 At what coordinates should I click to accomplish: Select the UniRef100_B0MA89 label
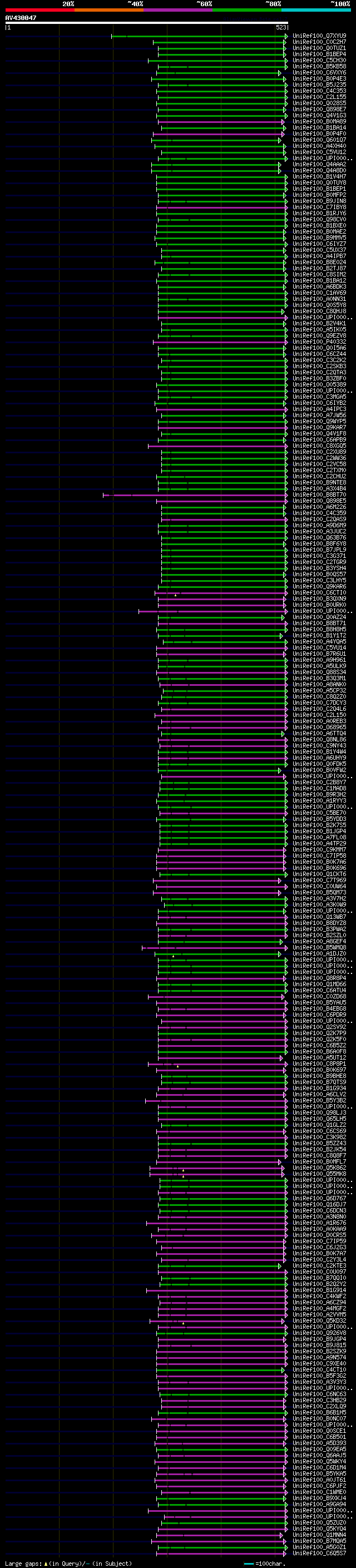[x=319, y=121]
